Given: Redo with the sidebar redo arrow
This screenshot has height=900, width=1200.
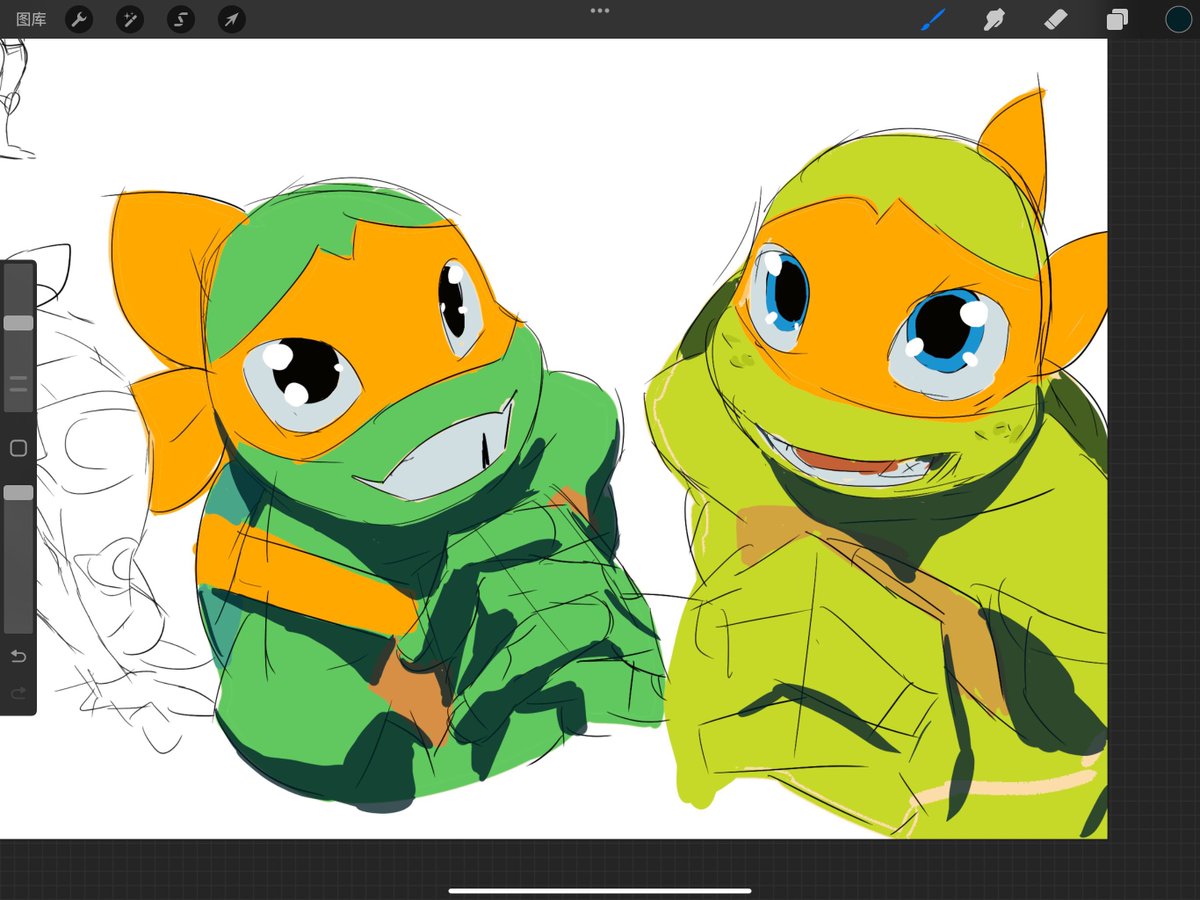Looking at the screenshot, I should tap(18, 693).
